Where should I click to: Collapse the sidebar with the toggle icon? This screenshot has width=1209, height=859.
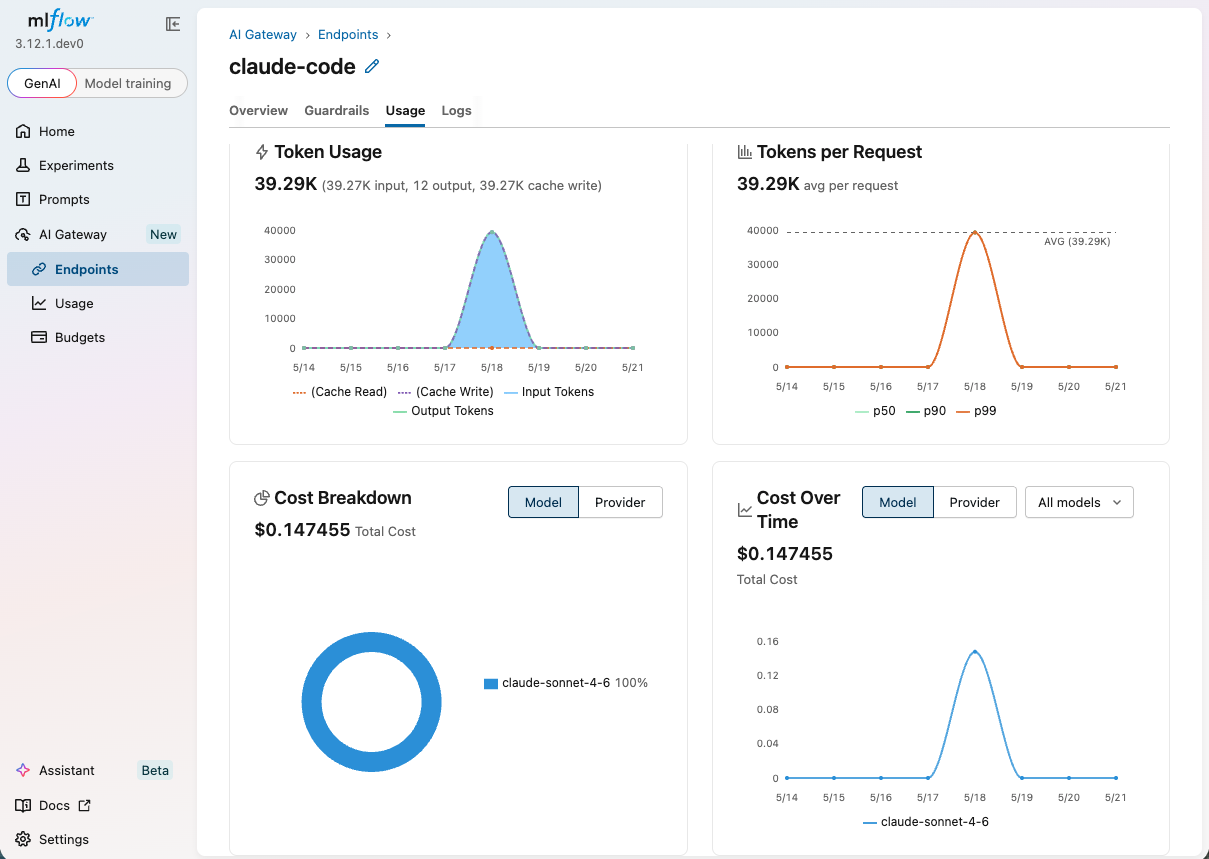pyautogui.click(x=173, y=24)
